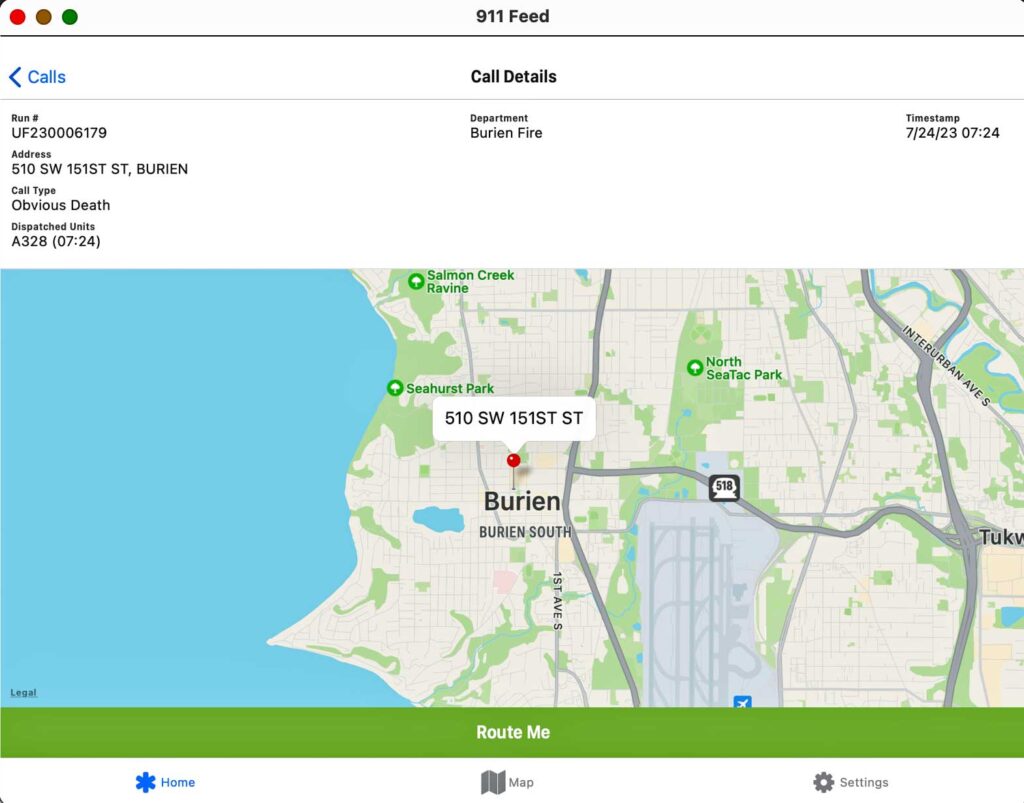Switch to the Map tab label
Image resolution: width=1024 pixels, height=803 pixels.
coord(521,783)
